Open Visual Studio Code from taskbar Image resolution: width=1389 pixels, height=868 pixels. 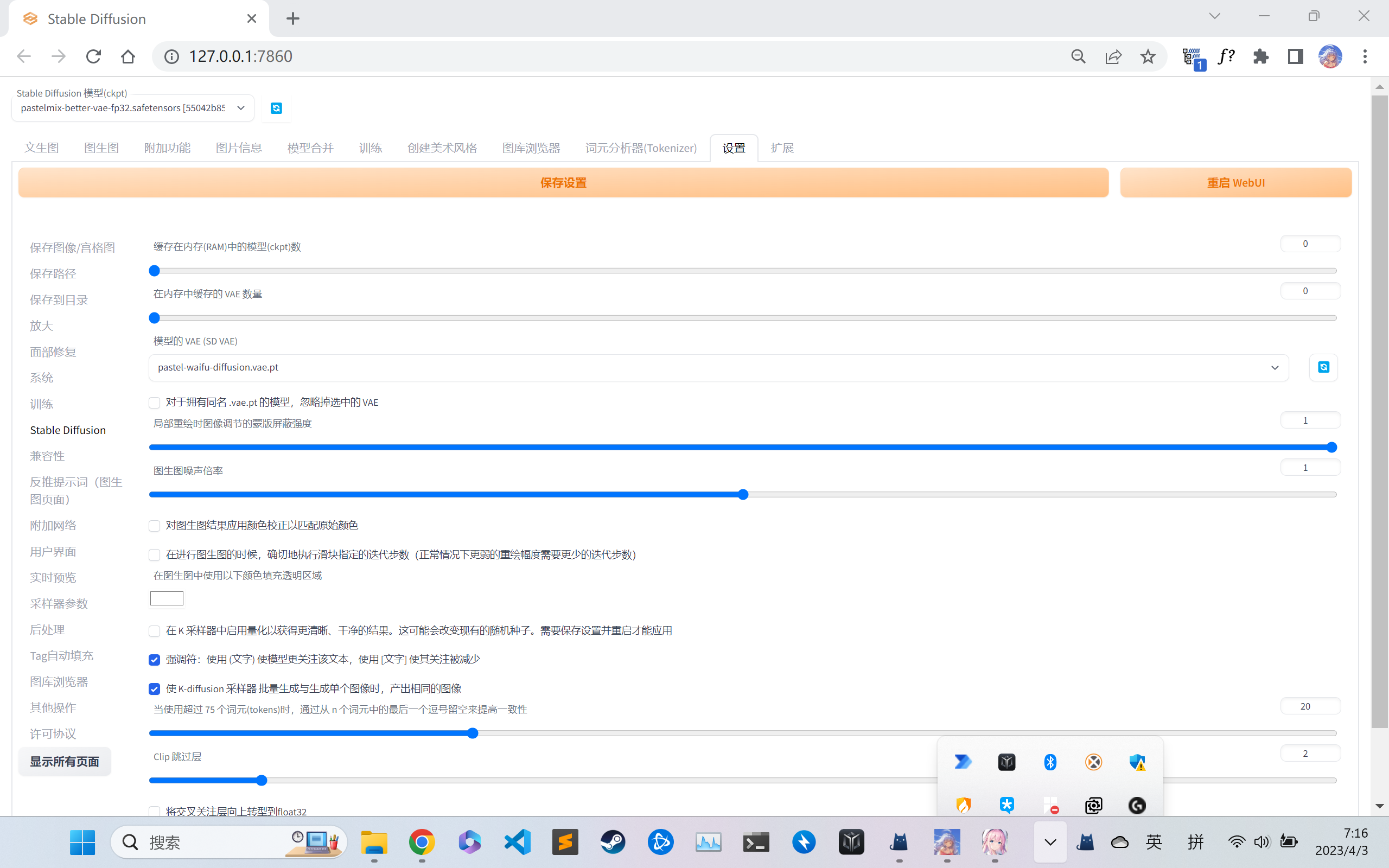click(517, 842)
